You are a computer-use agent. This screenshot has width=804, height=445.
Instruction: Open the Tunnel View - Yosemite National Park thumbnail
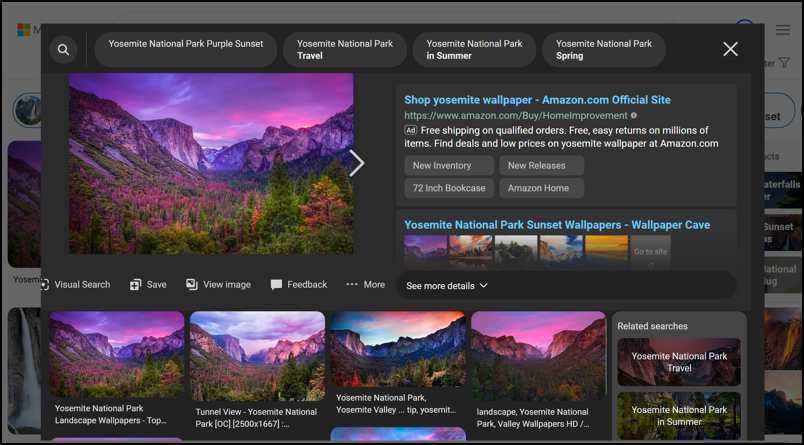[x=257, y=356]
